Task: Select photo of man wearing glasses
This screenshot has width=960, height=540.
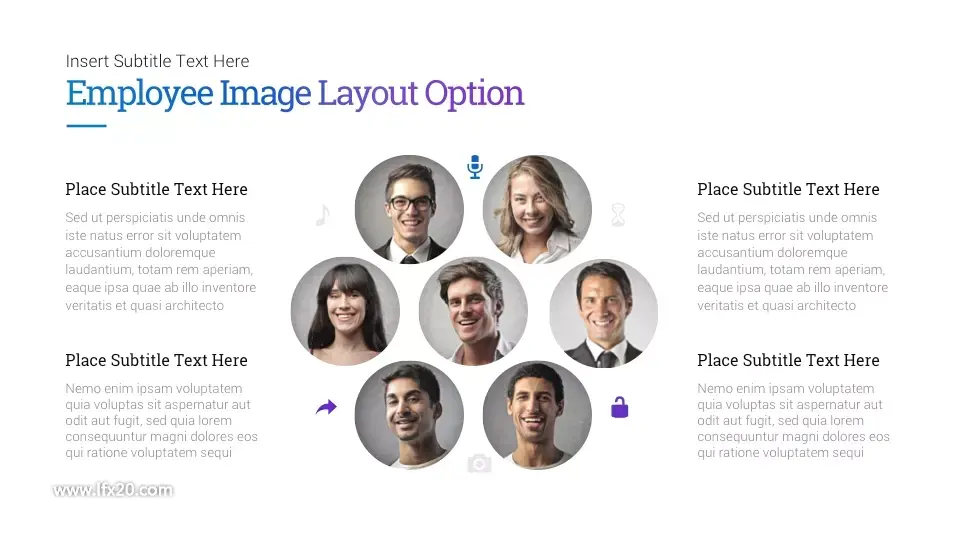Action: (409, 209)
